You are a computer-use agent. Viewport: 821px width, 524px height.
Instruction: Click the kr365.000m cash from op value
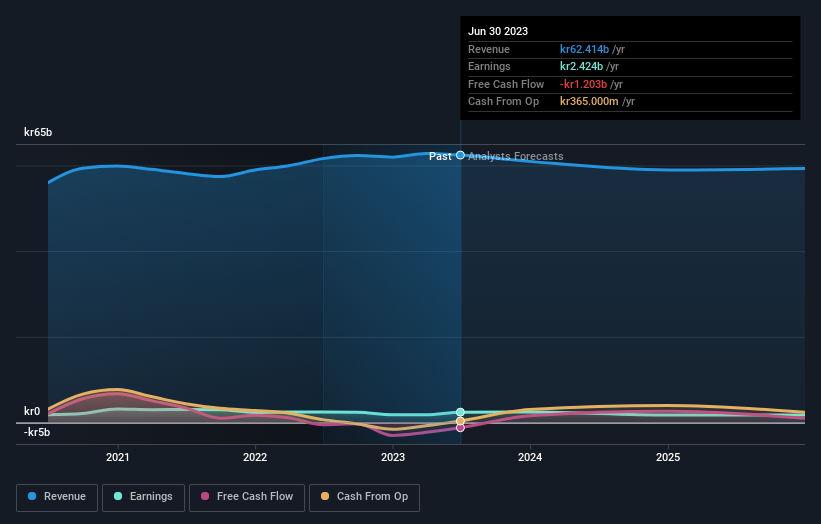click(x=589, y=102)
